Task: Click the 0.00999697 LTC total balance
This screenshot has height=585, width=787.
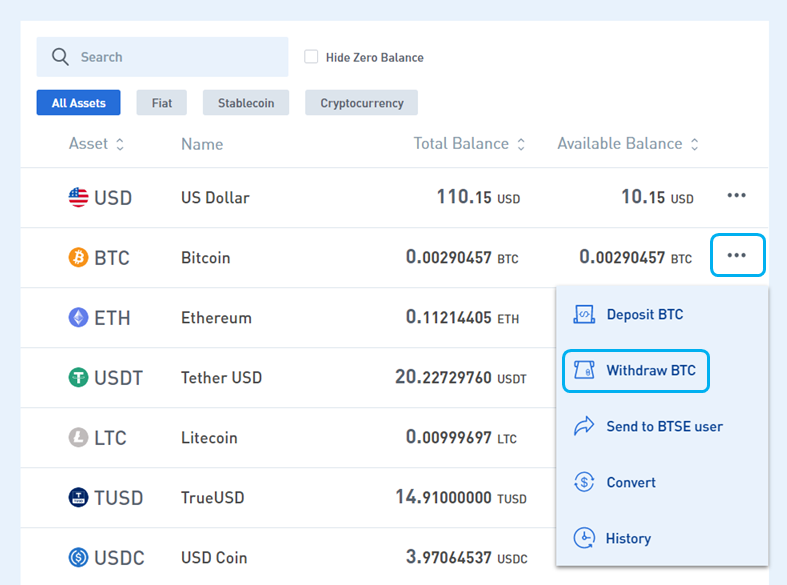Action: (461, 437)
